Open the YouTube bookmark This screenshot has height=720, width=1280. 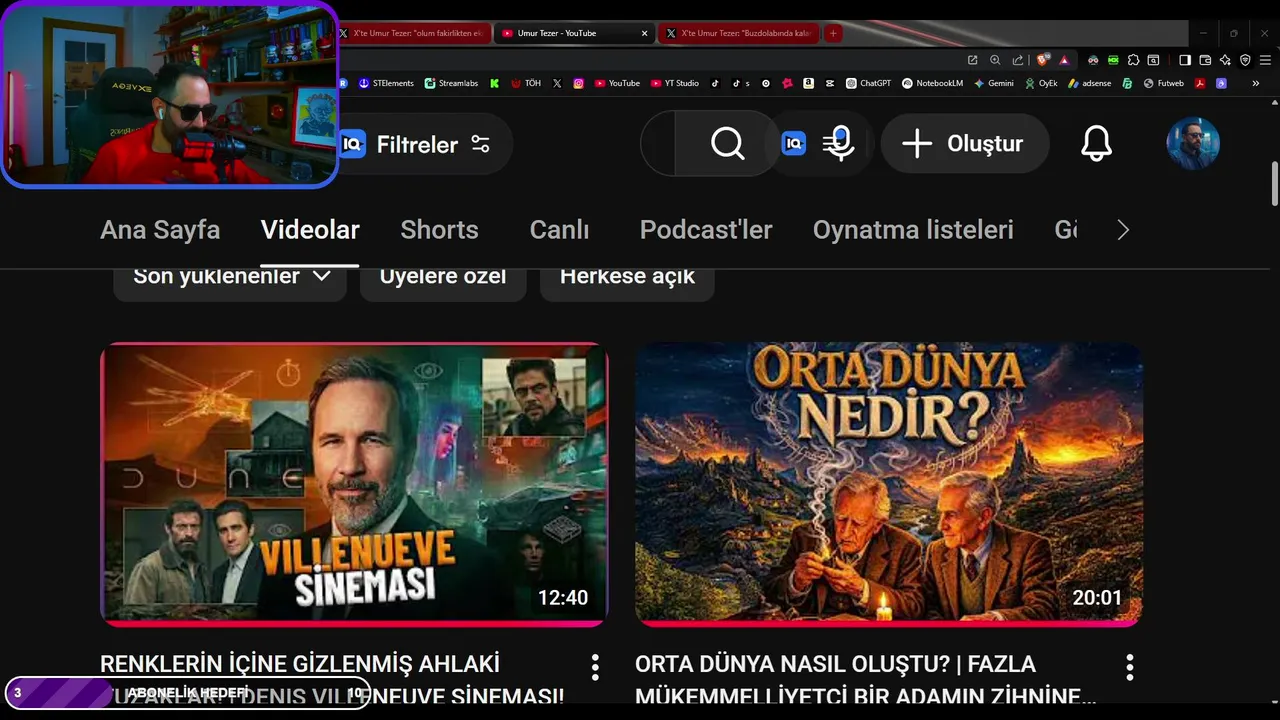(617, 83)
